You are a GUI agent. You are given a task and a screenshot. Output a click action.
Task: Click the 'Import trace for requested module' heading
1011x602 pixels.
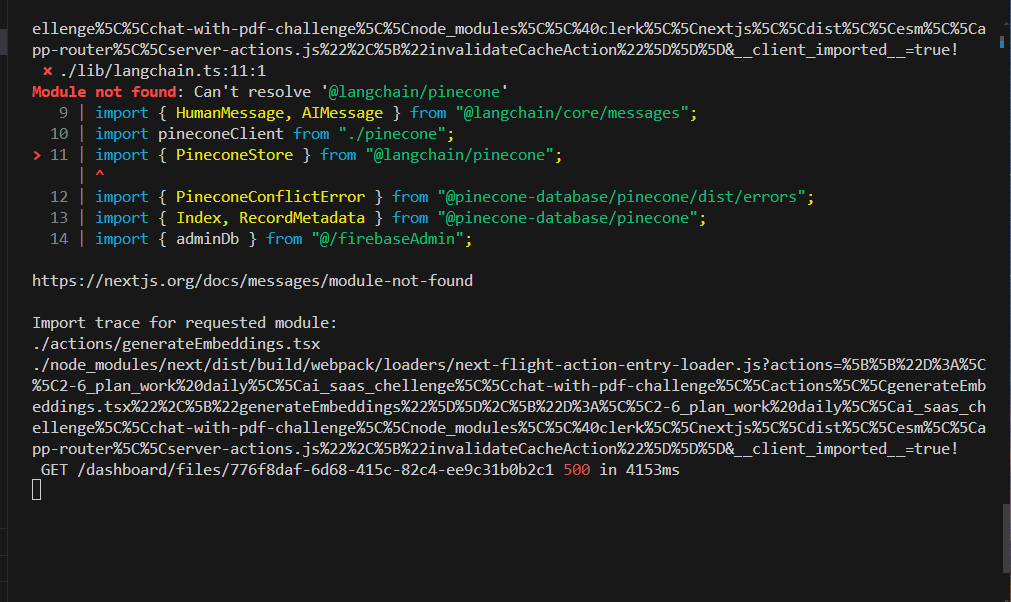(185, 323)
